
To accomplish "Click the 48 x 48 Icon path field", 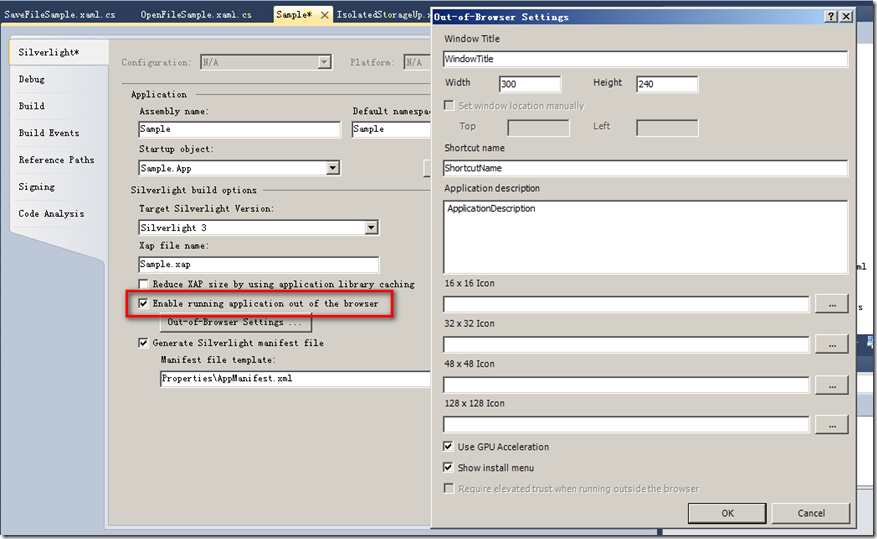I will tap(626, 385).
